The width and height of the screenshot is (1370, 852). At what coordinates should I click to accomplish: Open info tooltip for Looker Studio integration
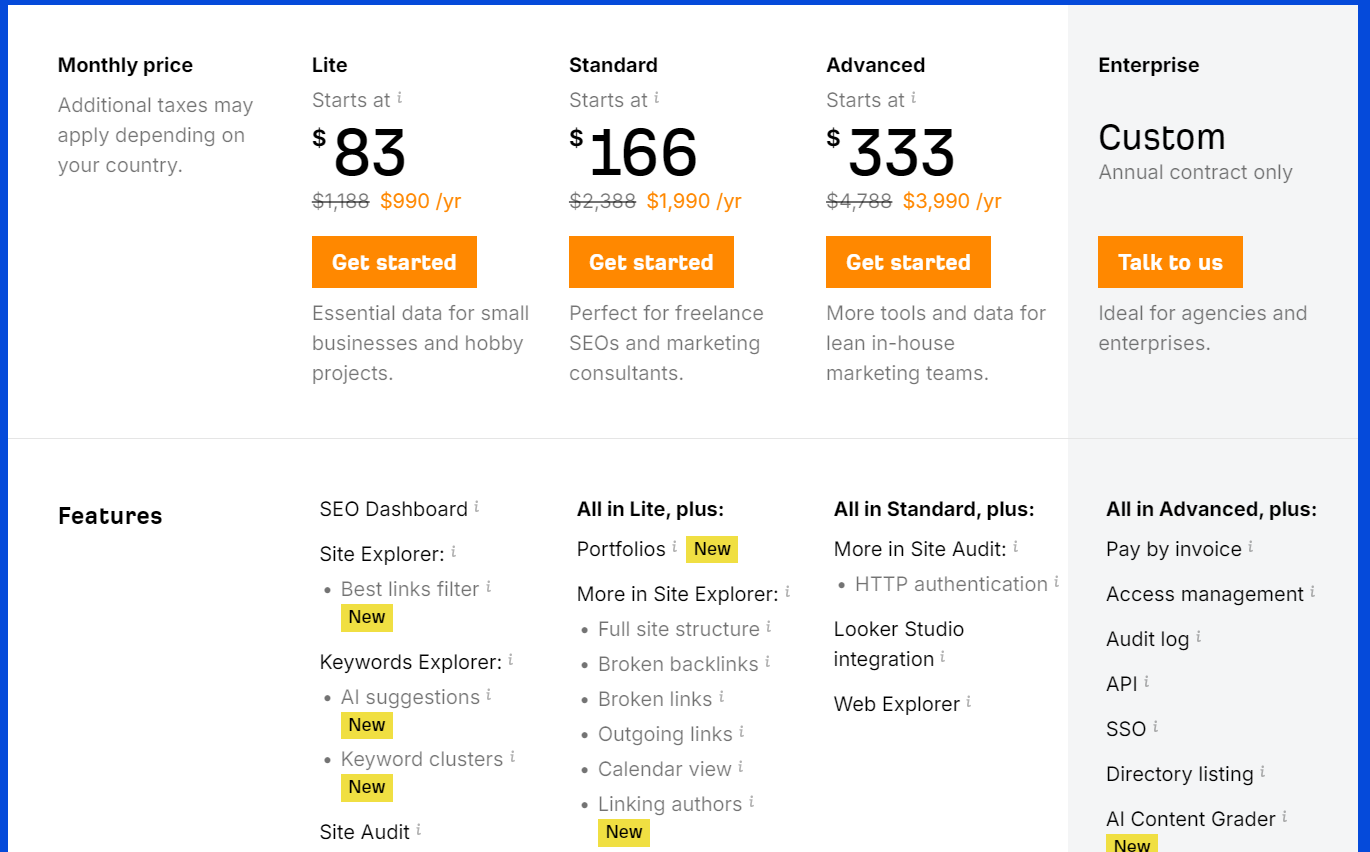coord(943,657)
